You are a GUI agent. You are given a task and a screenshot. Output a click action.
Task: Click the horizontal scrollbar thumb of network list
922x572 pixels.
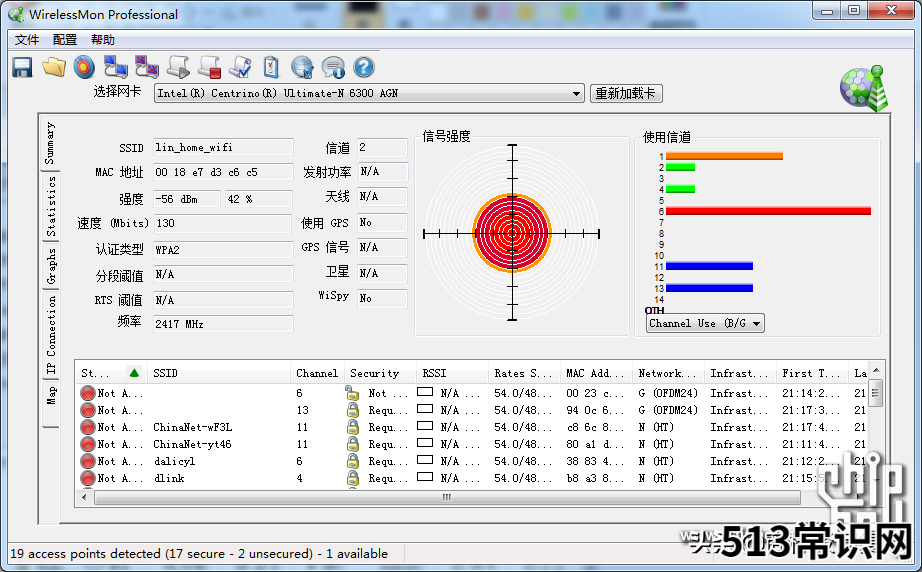[x=447, y=497]
